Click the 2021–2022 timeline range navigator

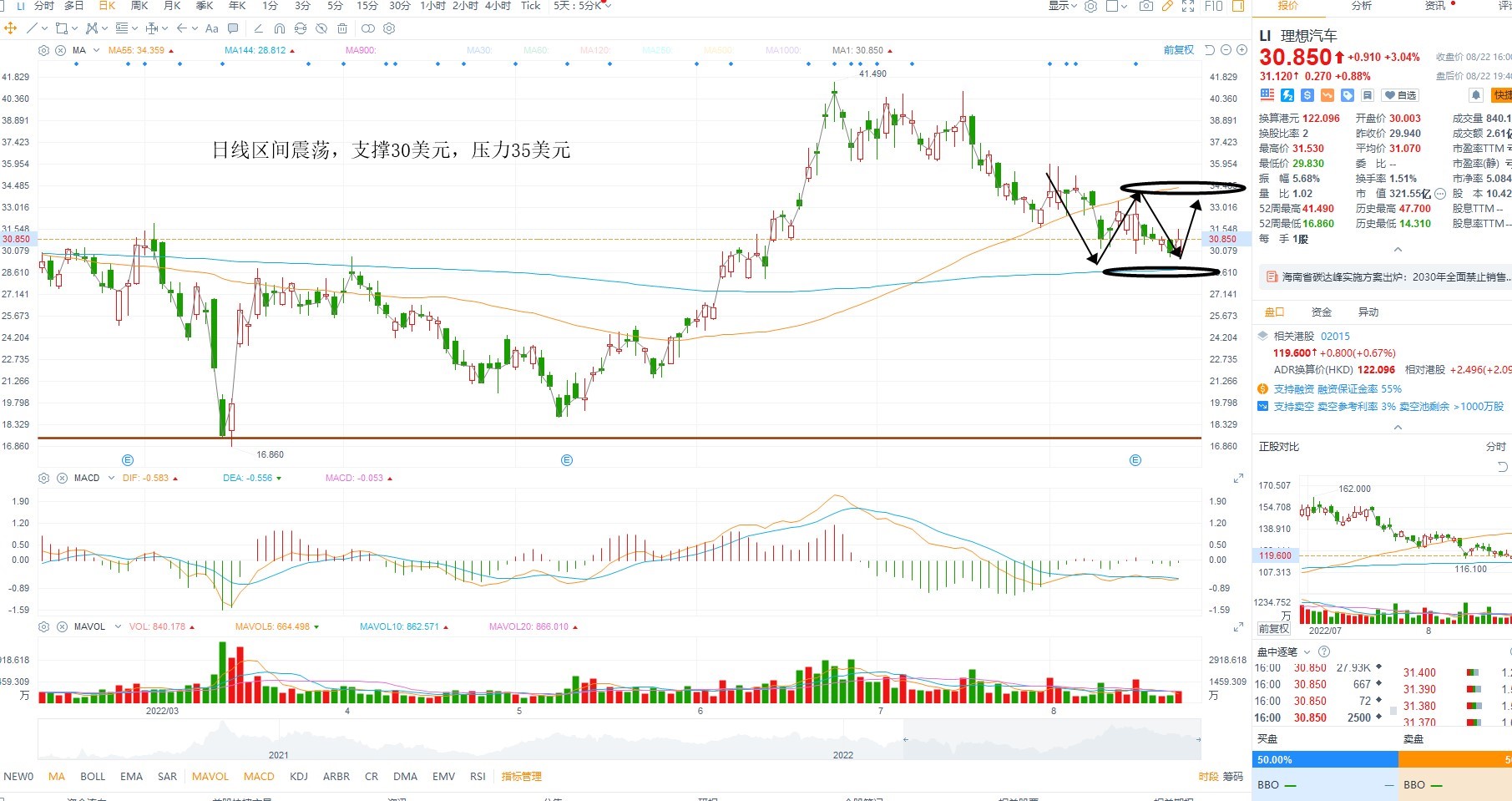(619, 739)
